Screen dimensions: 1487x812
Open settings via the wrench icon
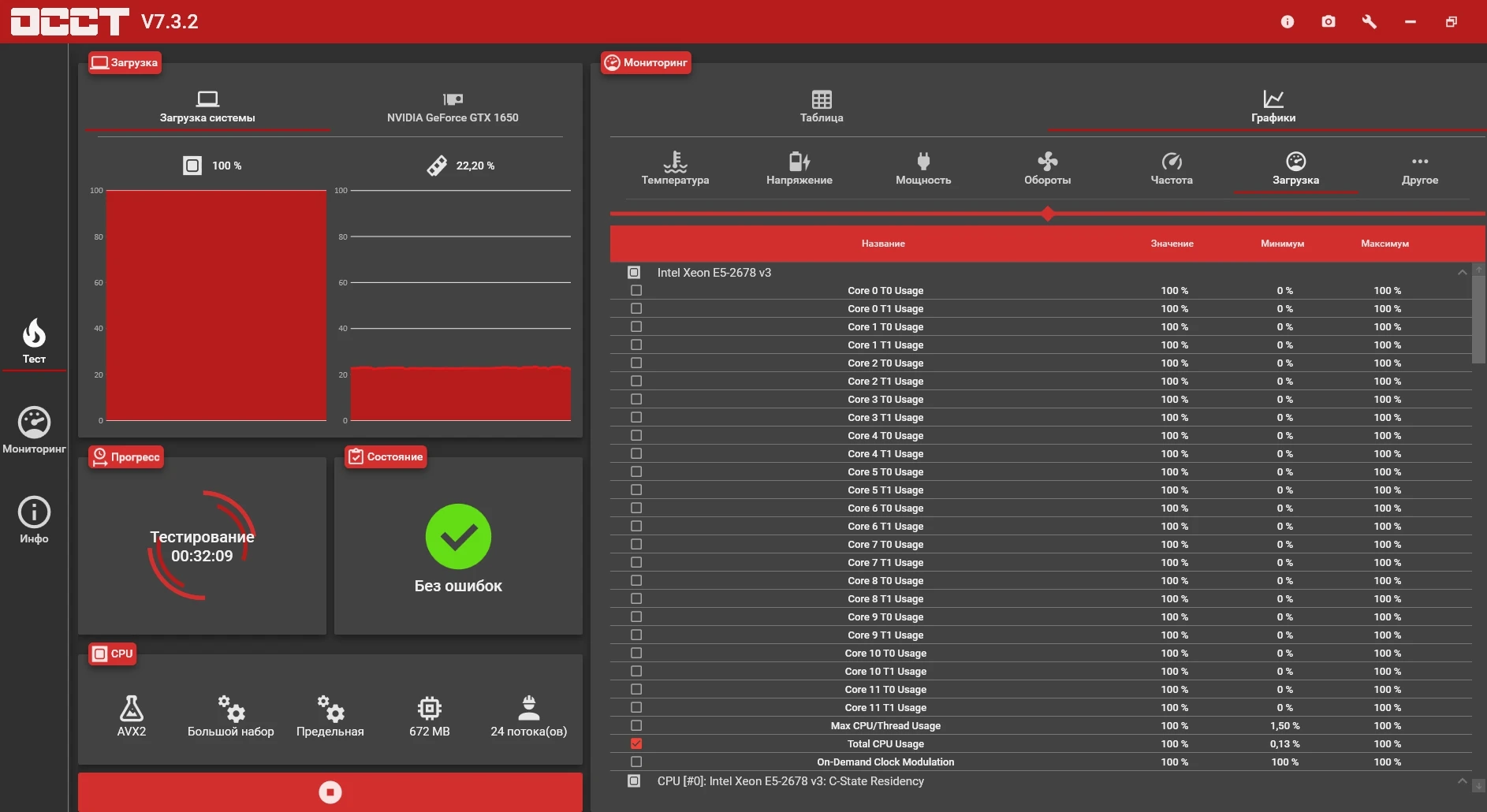1370,22
